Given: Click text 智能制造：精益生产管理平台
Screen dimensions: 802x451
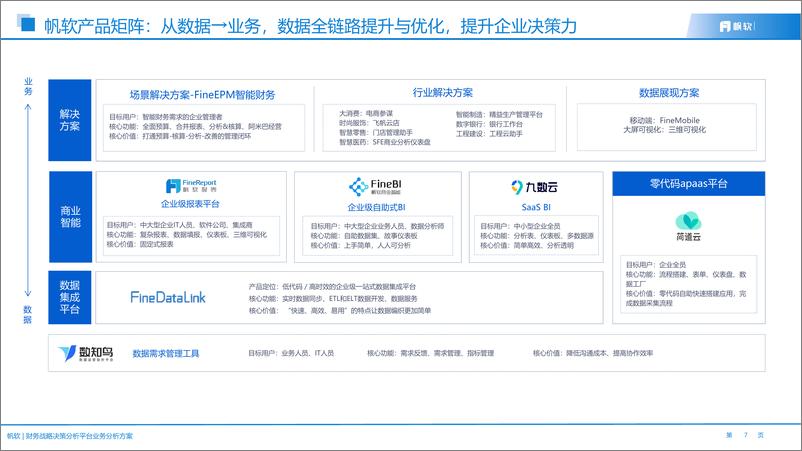Looking at the screenshot, I should 499,115.
